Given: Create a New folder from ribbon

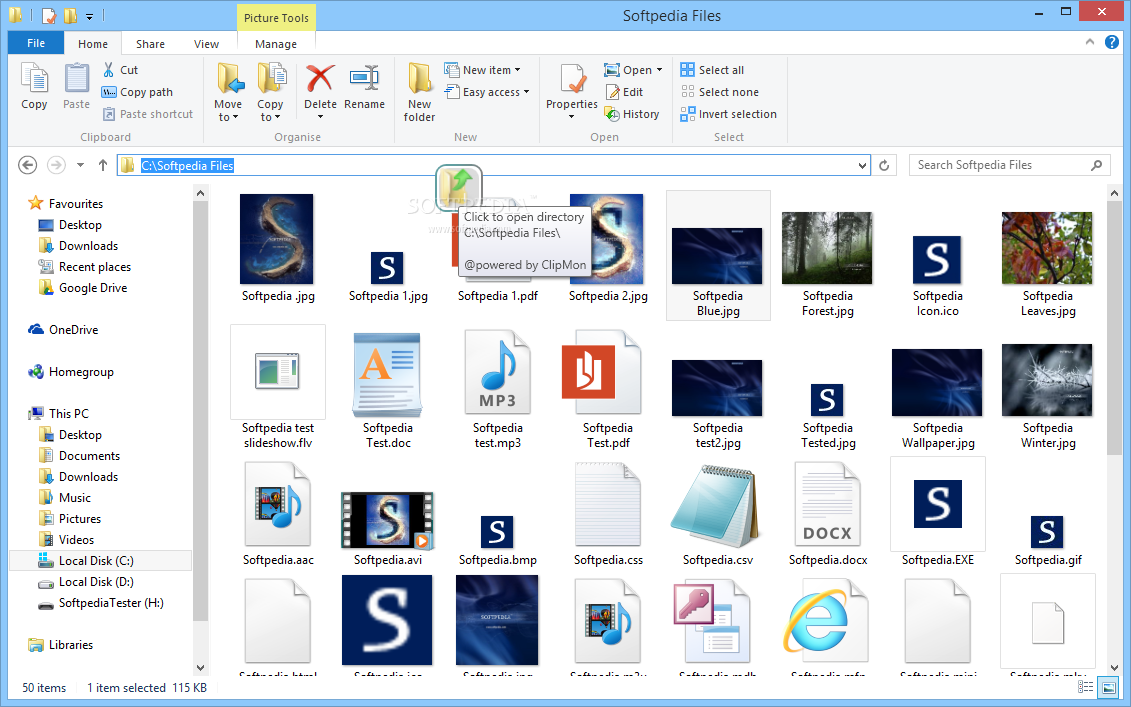Looking at the screenshot, I should (x=419, y=92).
